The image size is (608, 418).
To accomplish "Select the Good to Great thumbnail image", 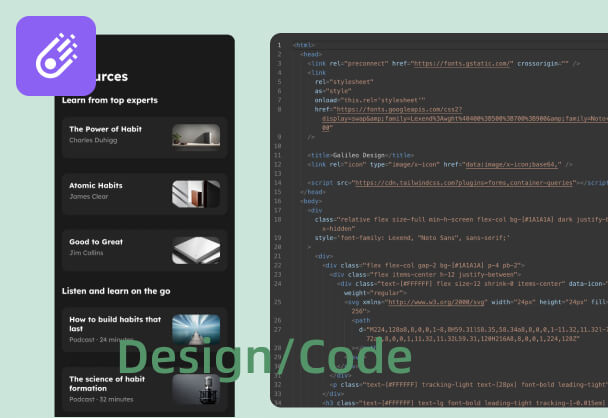I will coord(196,250).
